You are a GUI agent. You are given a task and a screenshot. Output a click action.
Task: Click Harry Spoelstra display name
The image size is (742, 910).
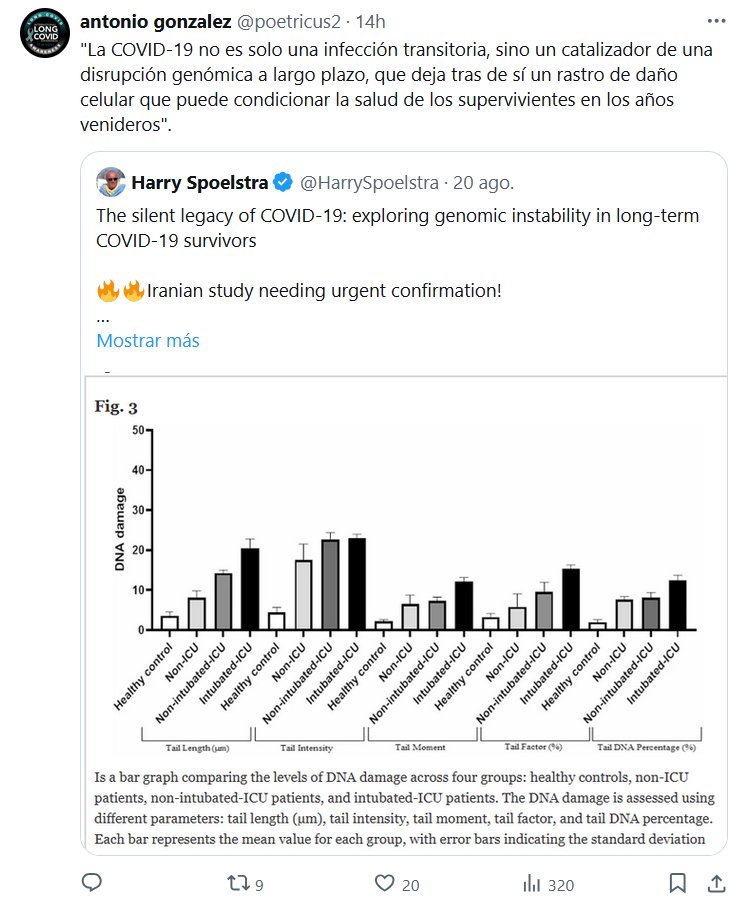(200, 183)
